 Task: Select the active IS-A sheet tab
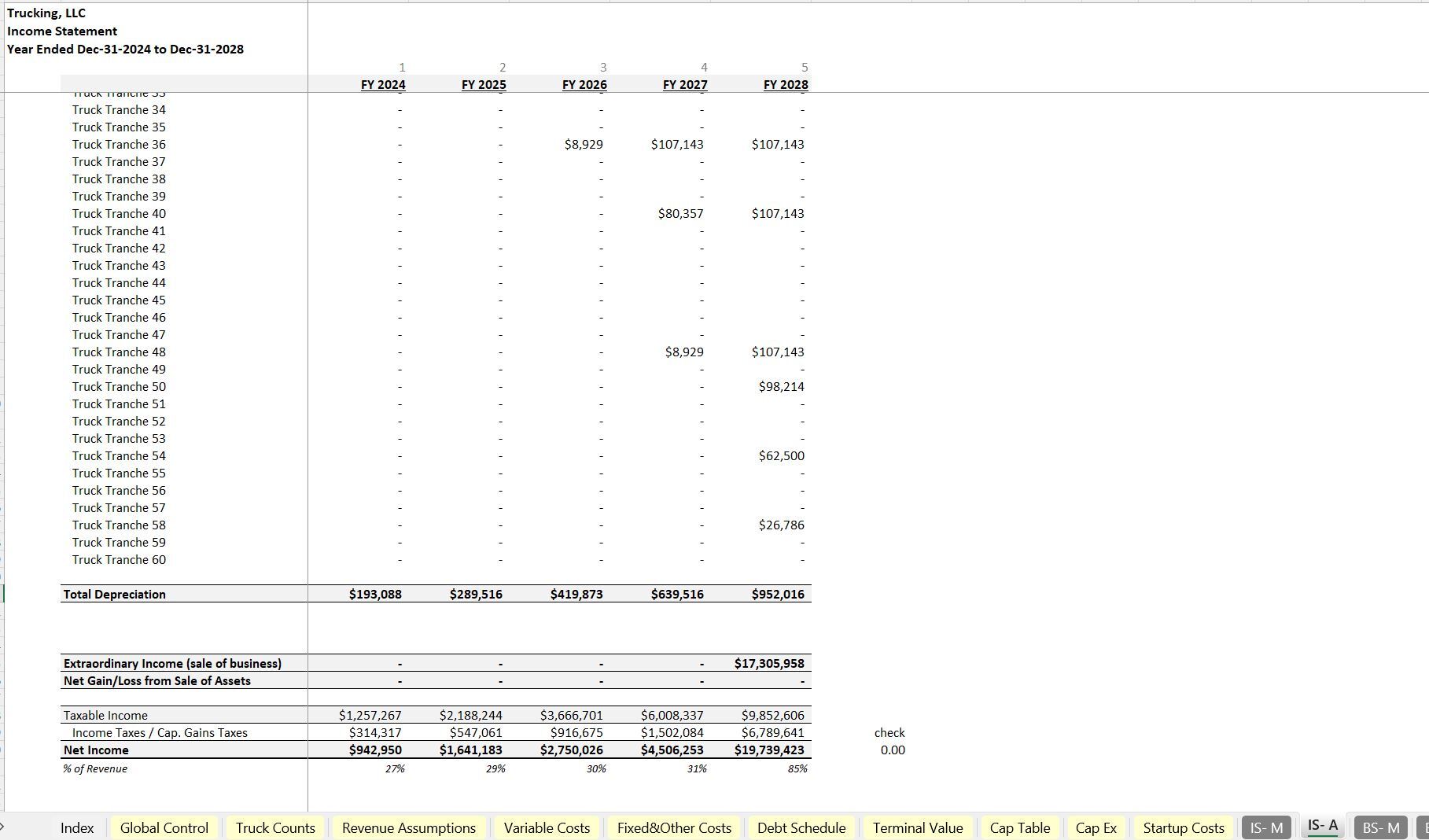(1323, 826)
